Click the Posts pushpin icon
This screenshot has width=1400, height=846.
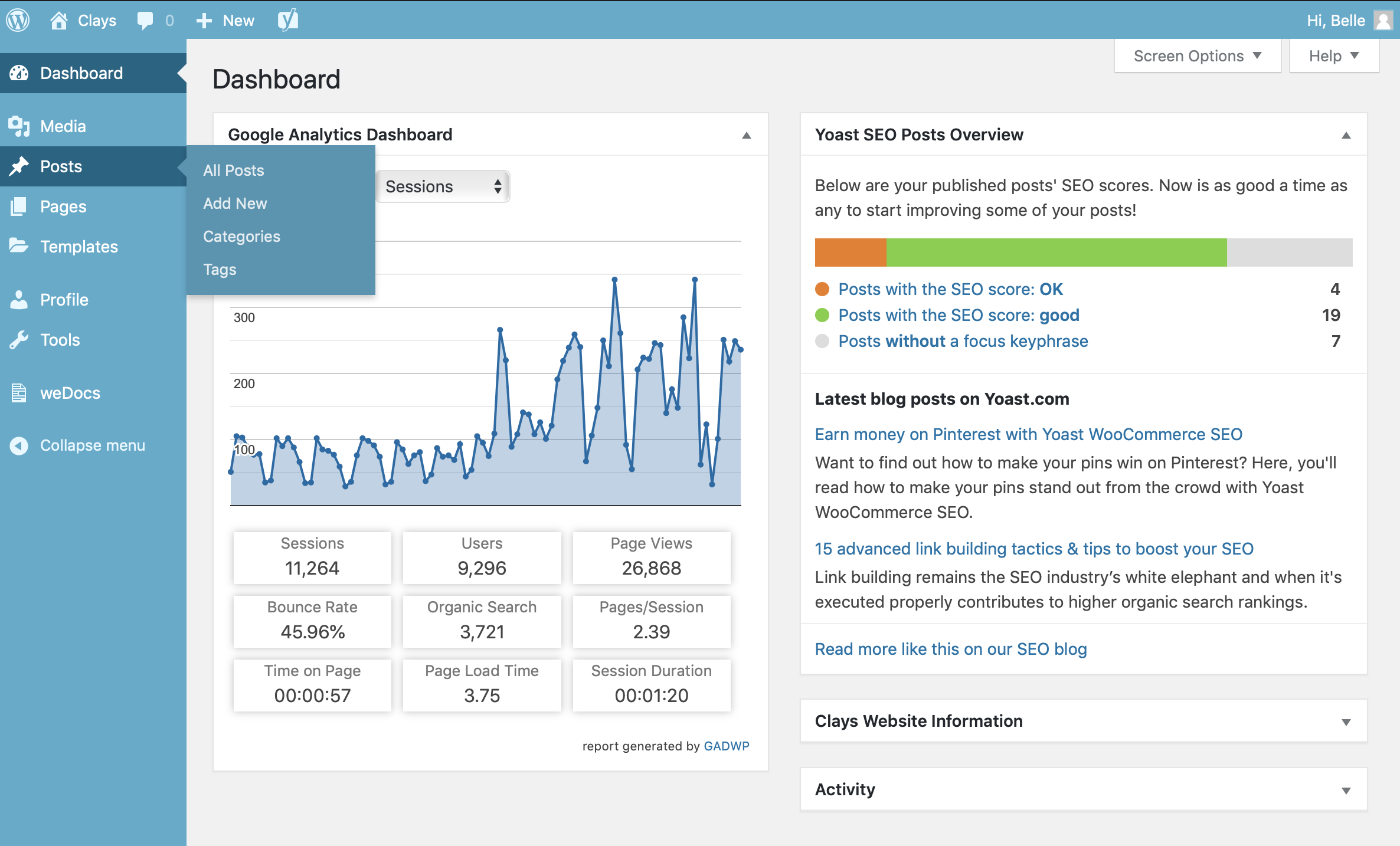pyautogui.click(x=19, y=166)
